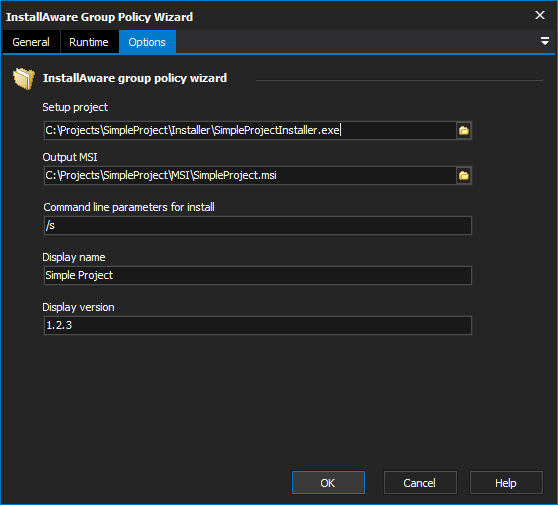Open the tab list dropdown arrow

[x=544, y=41]
